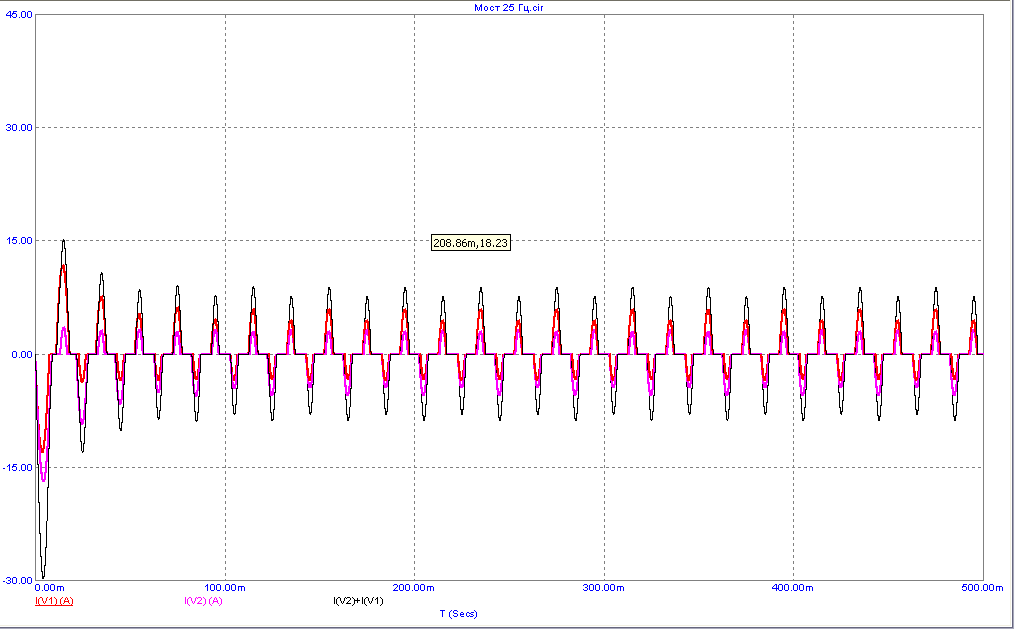Click the 300.00m time axis label

(x=604, y=588)
